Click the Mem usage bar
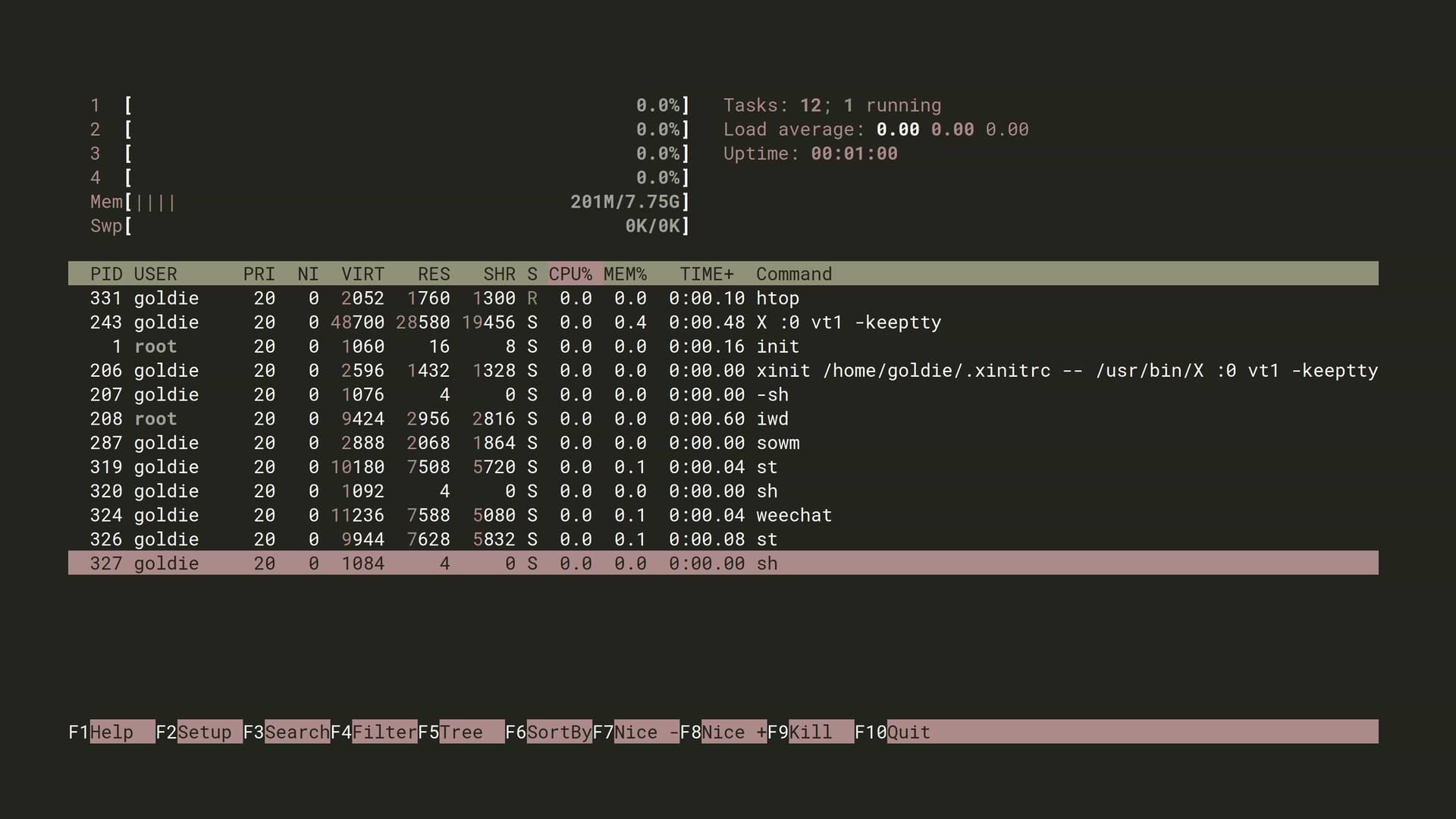The image size is (1456, 819). click(x=390, y=202)
